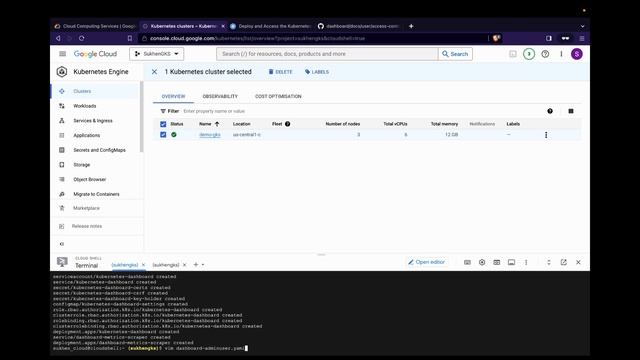
Task: Open a new browser tab
Action: tap(411, 26)
